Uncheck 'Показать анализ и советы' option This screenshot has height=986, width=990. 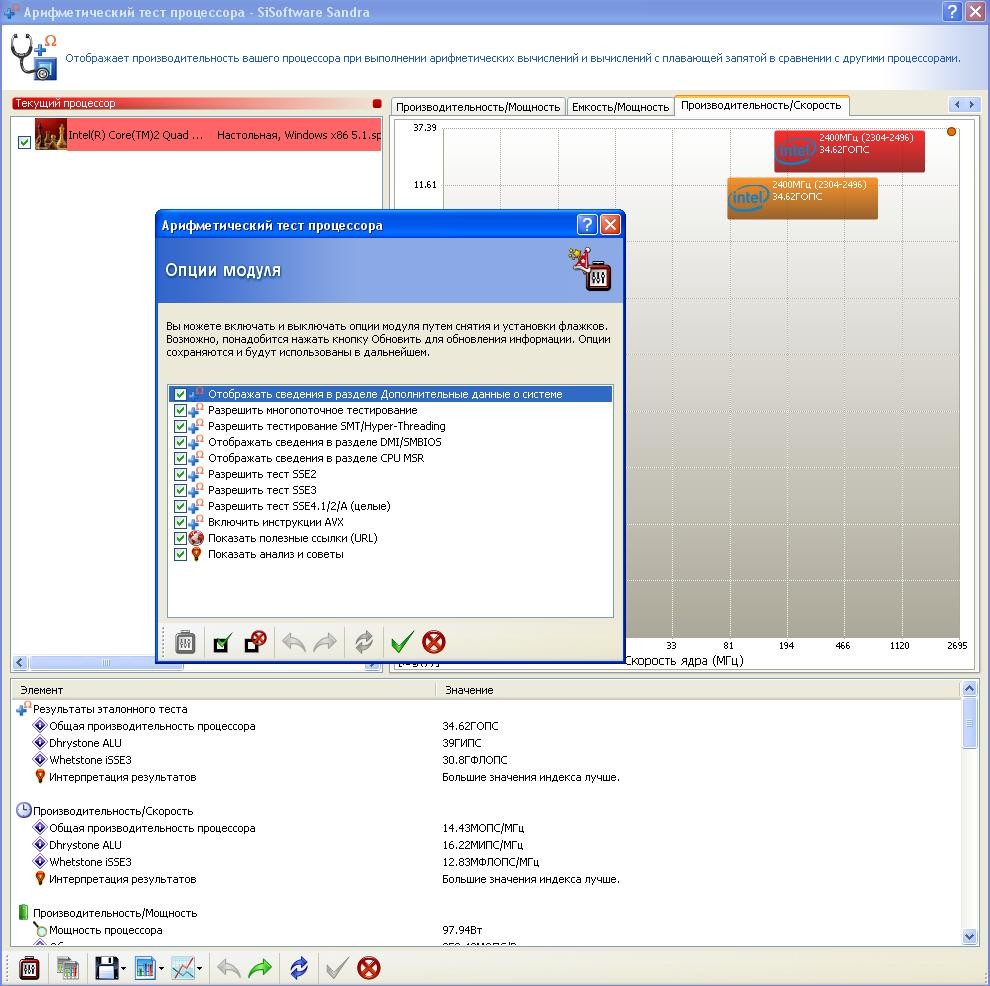(x=180, y=554)
